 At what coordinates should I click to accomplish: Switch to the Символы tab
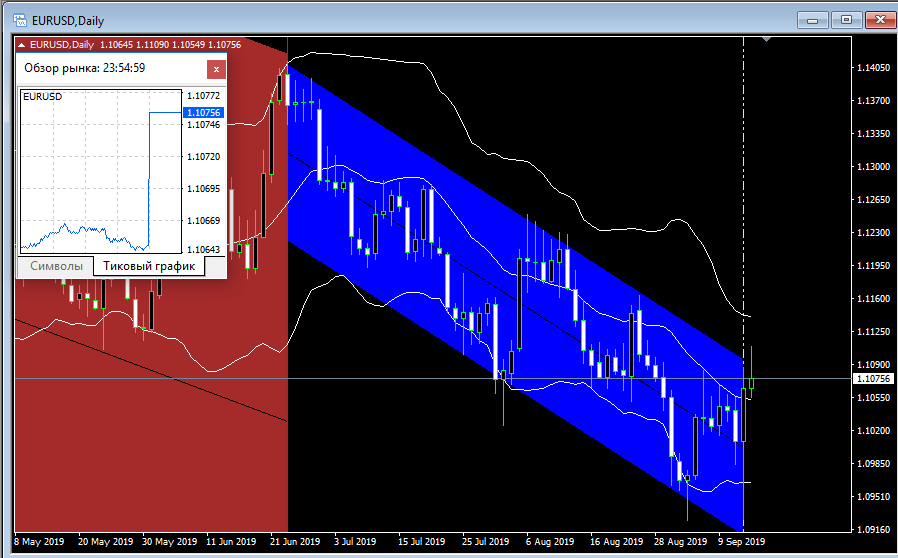coord(56,266)
